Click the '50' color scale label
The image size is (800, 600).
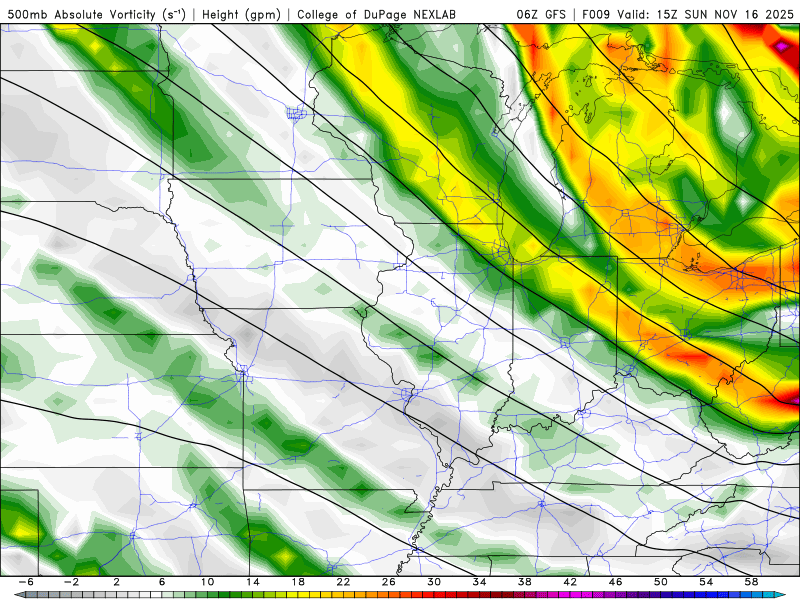pos(661,582)
